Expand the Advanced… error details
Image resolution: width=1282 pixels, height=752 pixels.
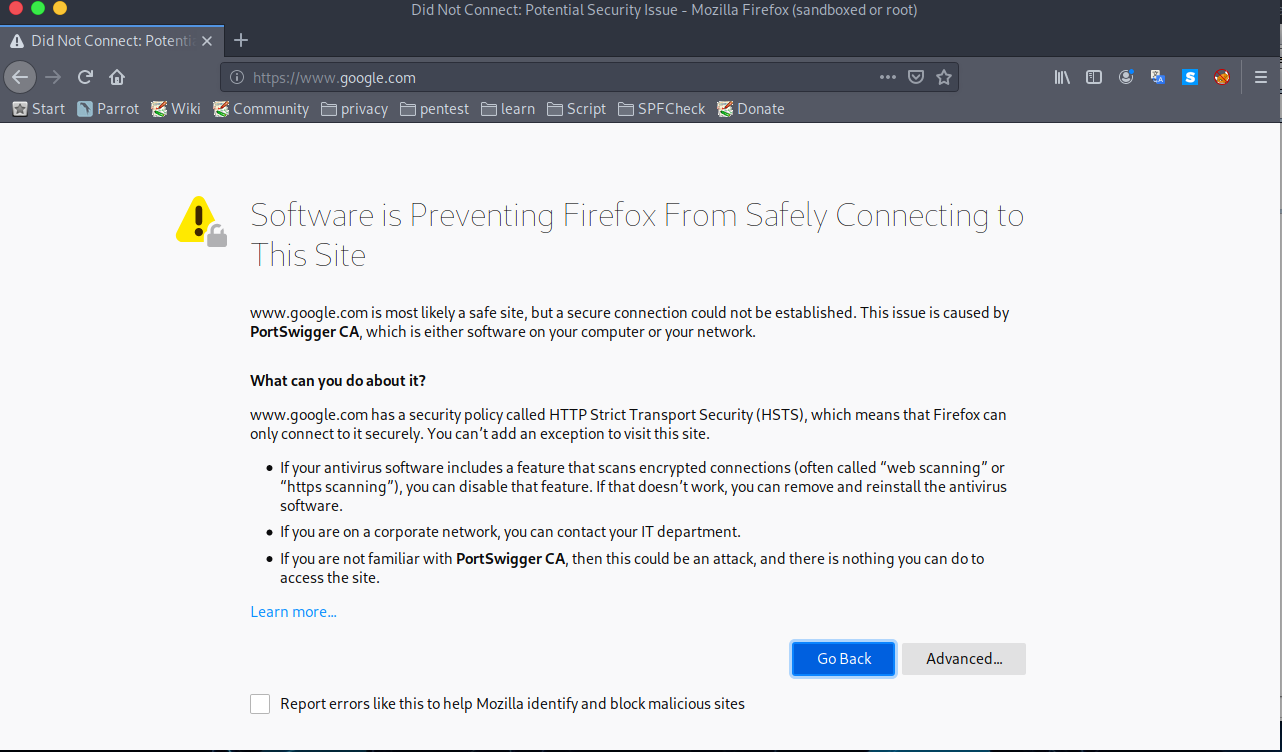(964, 659)
